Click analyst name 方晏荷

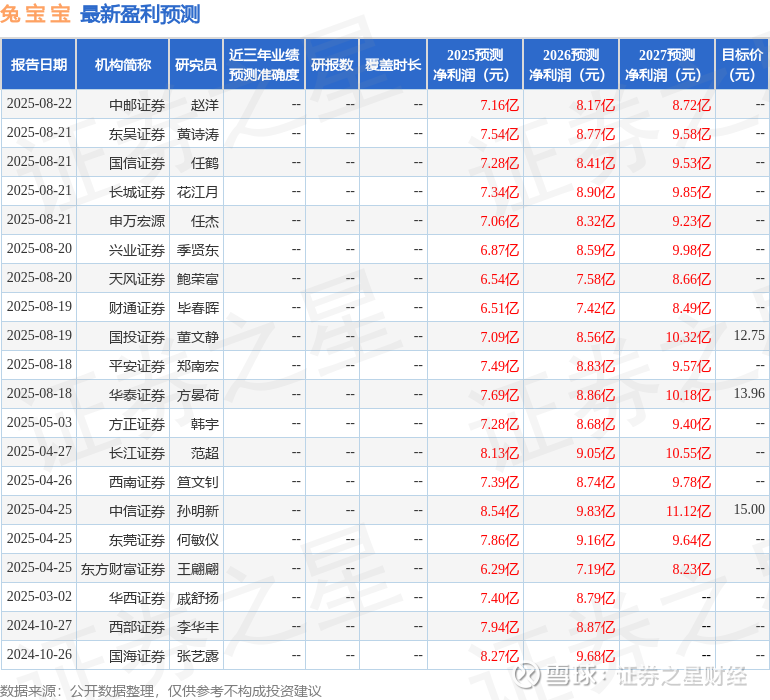pos(198,395)
